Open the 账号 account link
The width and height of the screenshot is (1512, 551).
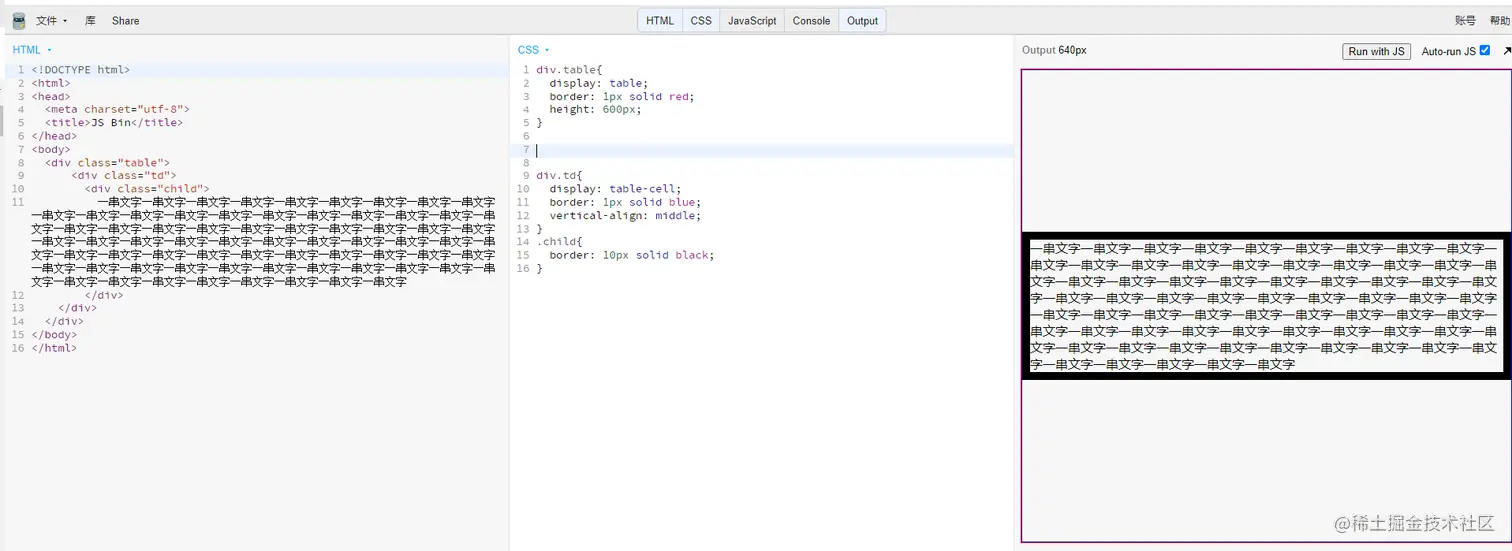[1465, 20]
